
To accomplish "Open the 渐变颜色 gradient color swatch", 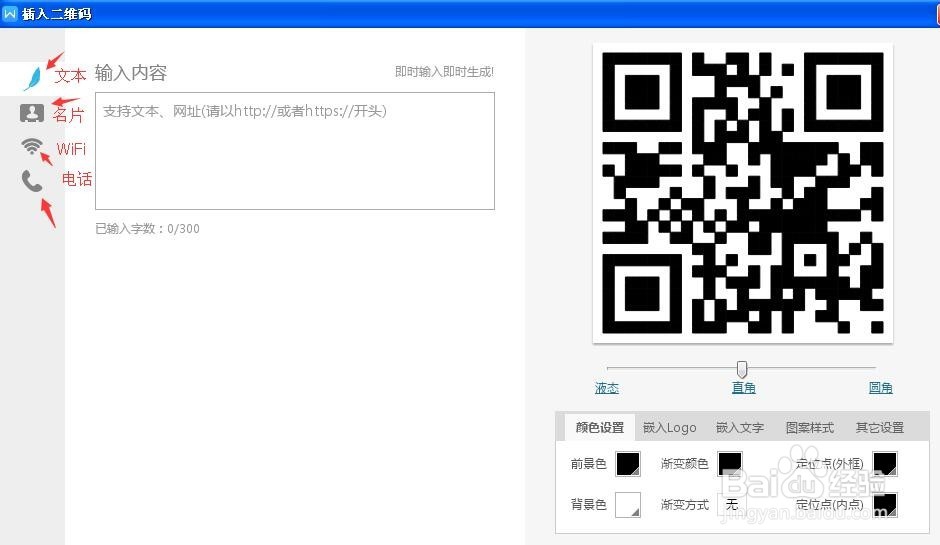I will point(730,464).
